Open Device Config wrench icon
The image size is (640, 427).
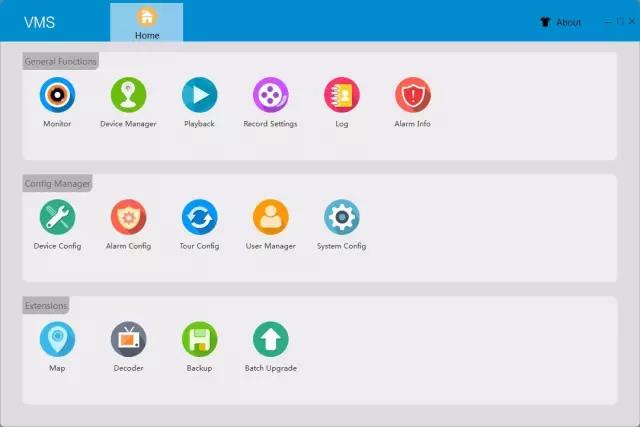(x=57, y=217)
